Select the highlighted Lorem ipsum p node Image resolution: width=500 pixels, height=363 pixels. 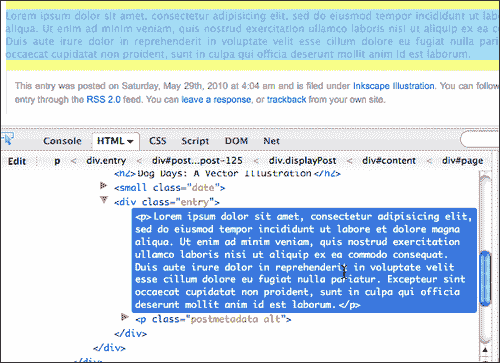point(304,260)
